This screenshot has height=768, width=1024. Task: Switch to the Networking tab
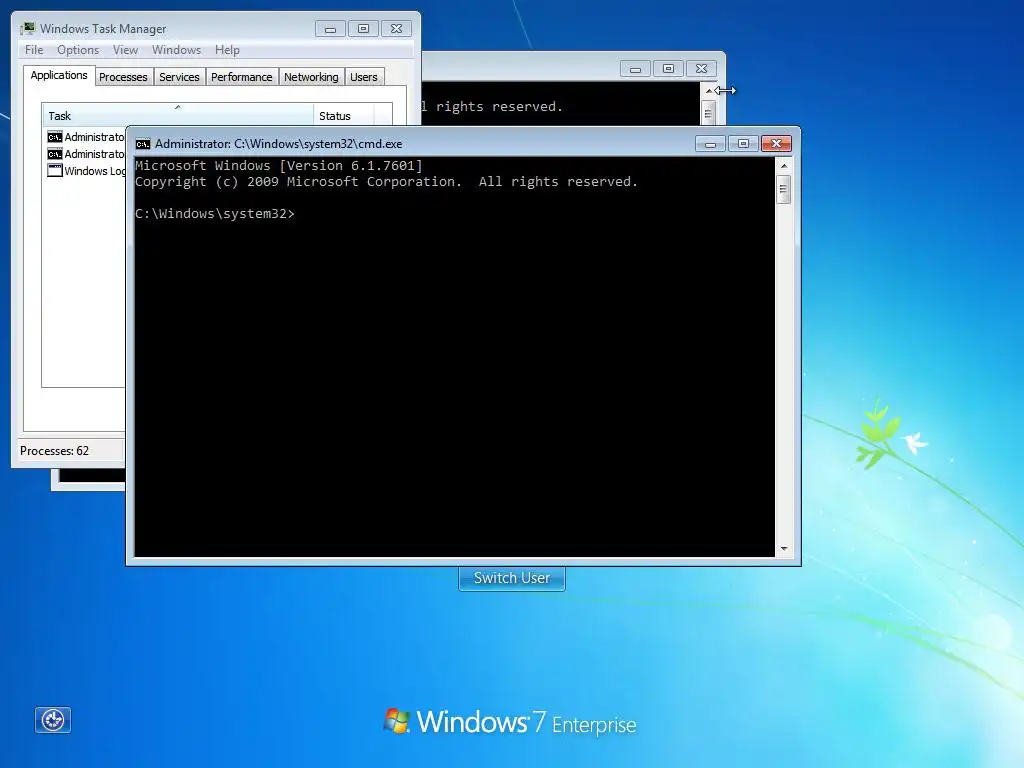[x=311, y=77]
